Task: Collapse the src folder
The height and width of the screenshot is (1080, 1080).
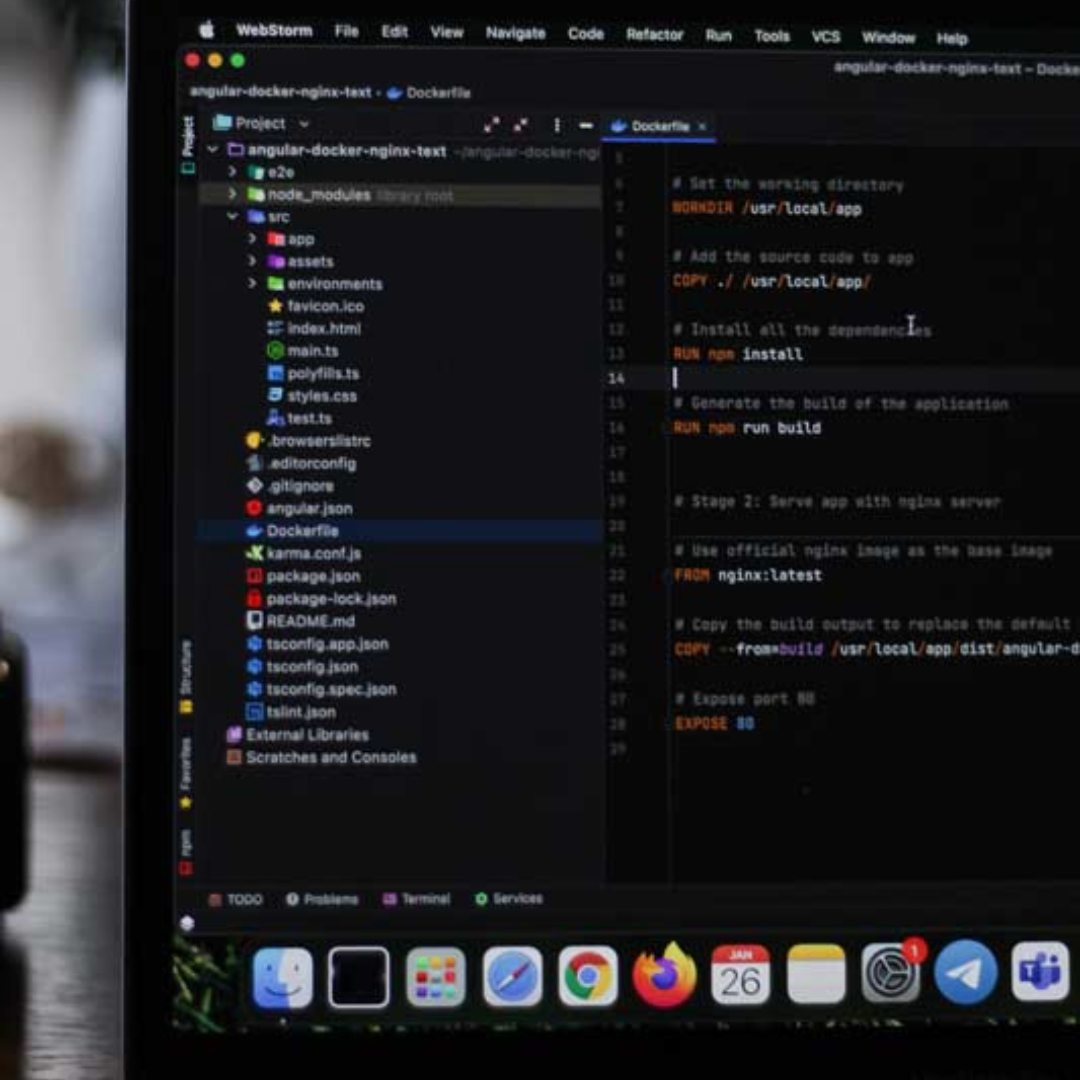Action: coord(233,217)
